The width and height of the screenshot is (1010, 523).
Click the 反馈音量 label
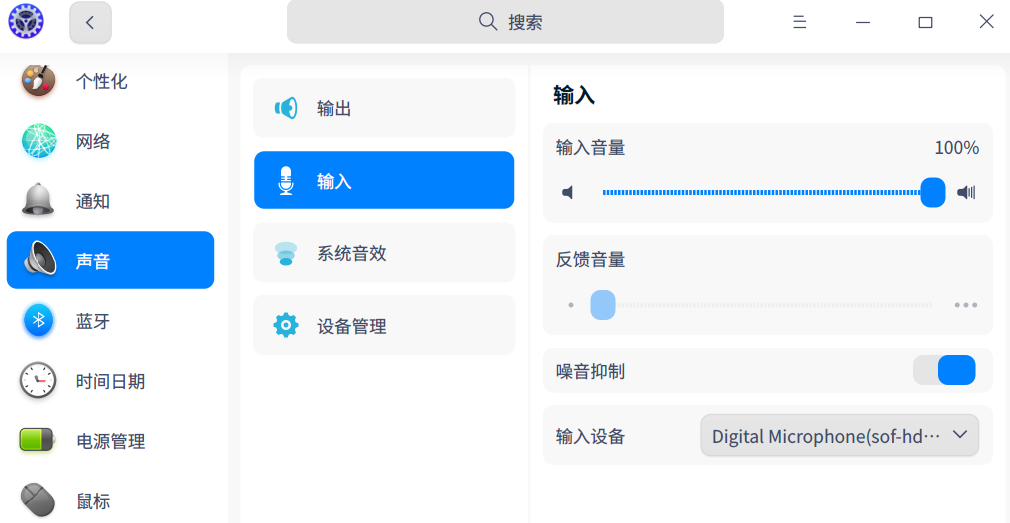[591, 260]
